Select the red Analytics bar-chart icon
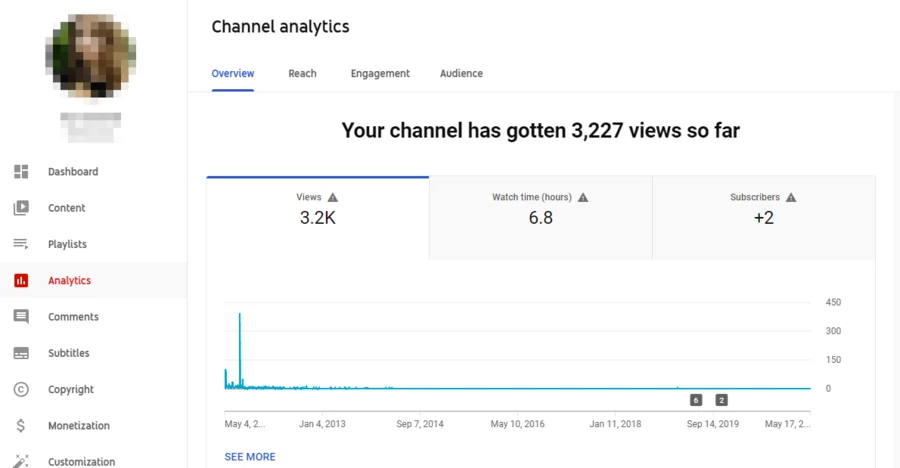The image size is (900, 468). coord(21,281)
